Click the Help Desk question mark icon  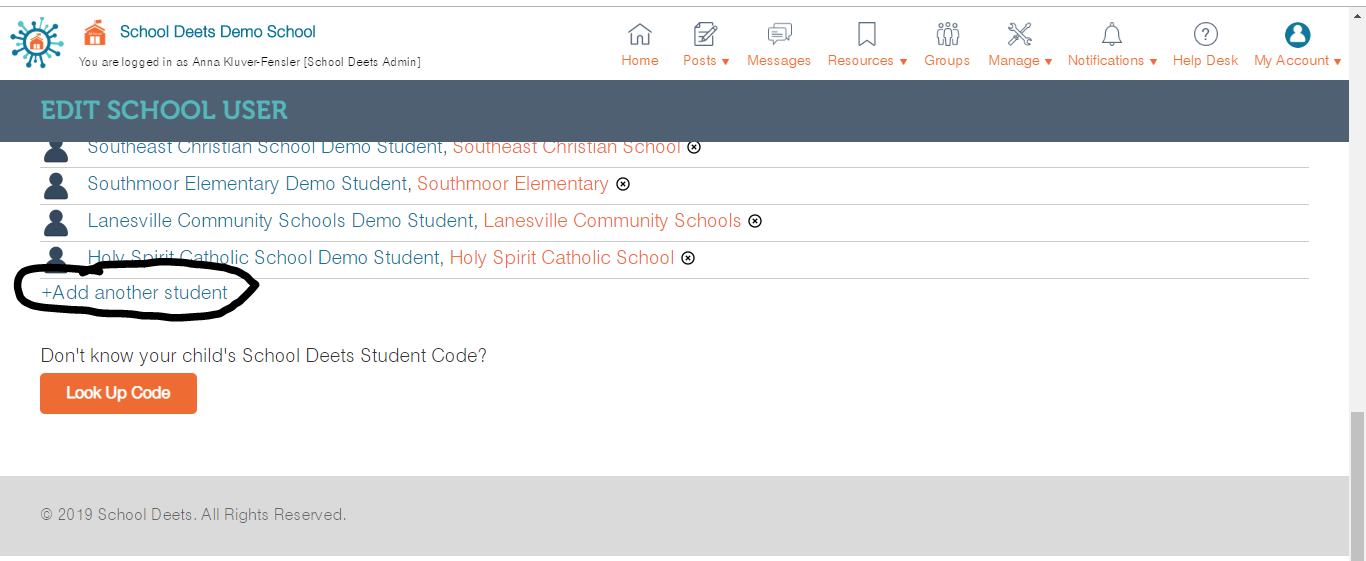point(1206,34)
